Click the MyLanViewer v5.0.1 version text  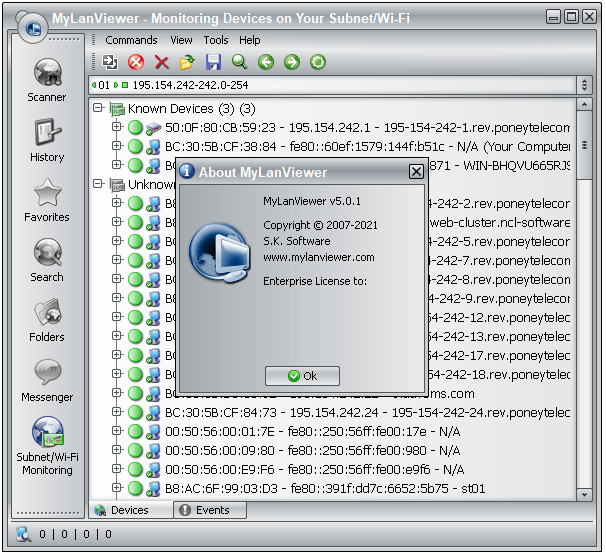pos(312,201)
